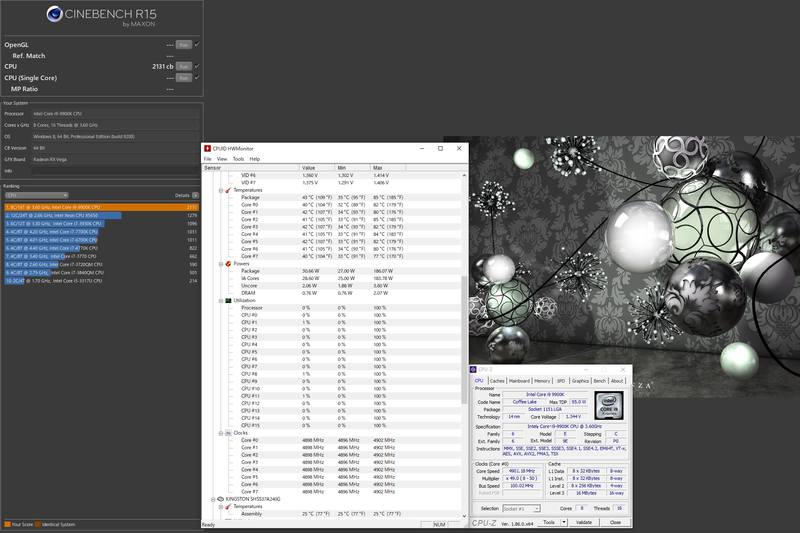Viewport: 800px width, 533px height.
Task: Click the HWMonitor scroll up arrow
Action: (x=464, y=175)
